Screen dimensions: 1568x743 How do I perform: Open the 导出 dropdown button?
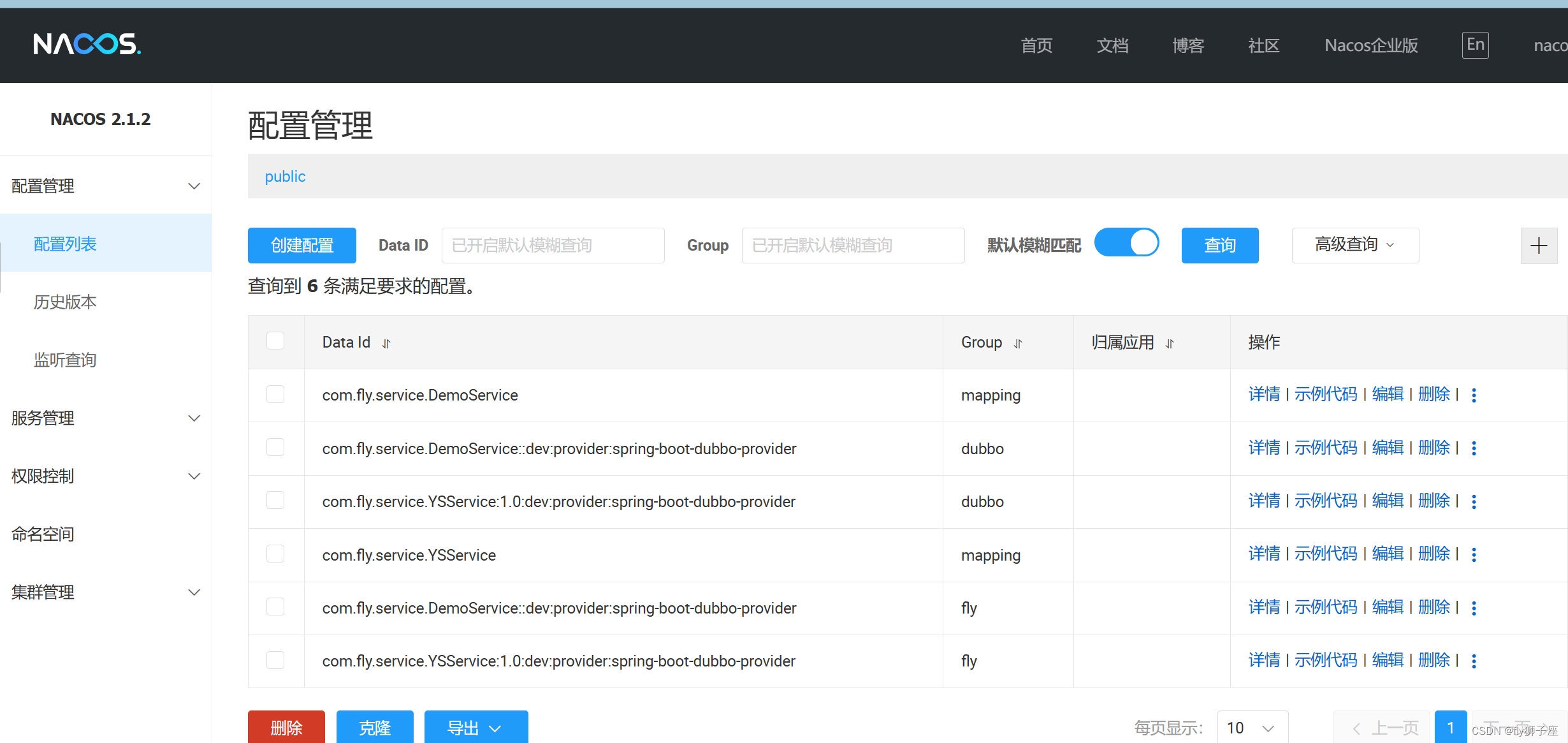click(476, 727)
